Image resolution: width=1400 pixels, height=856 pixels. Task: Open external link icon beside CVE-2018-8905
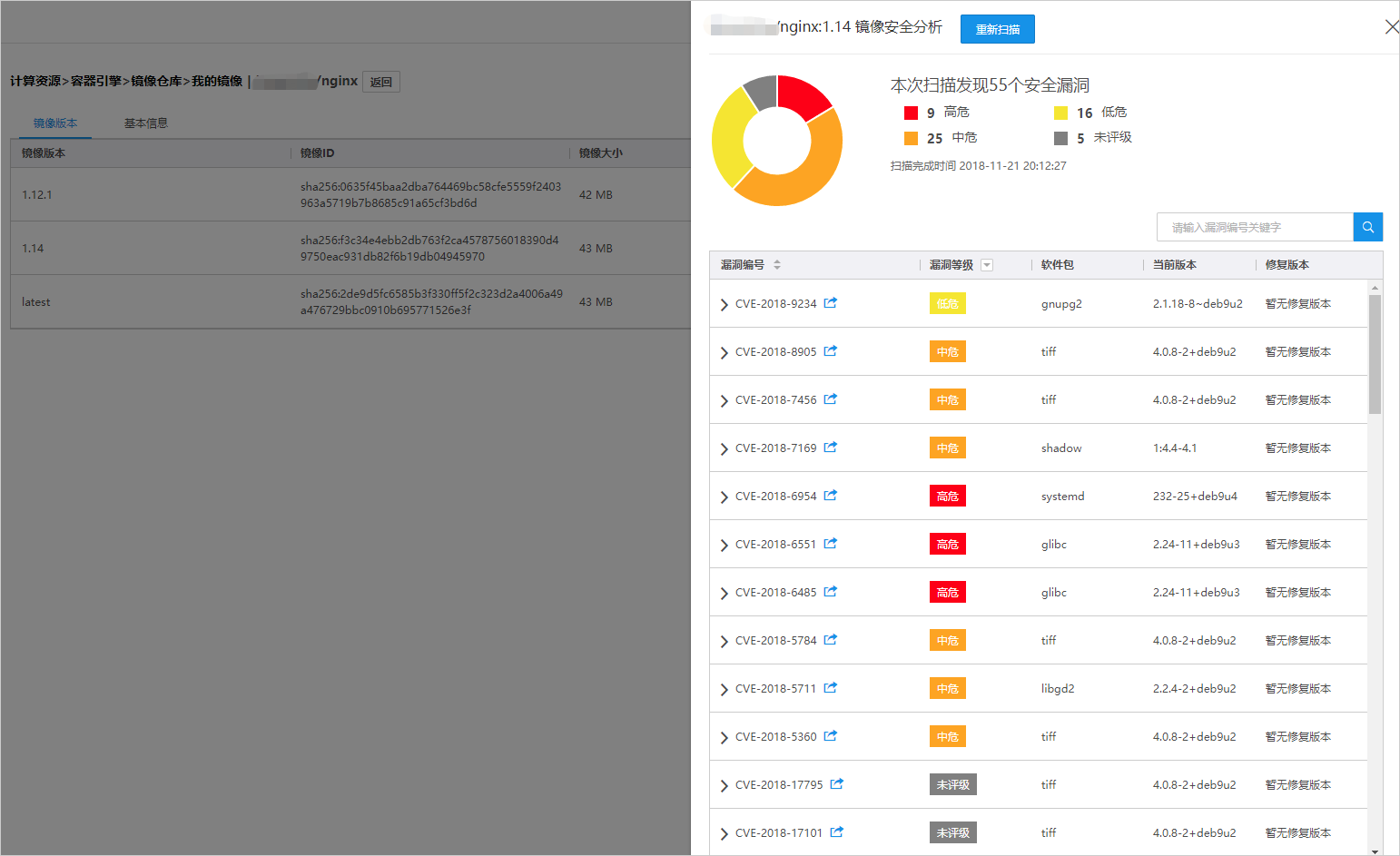pyautogui.click(x=830, y=351)
